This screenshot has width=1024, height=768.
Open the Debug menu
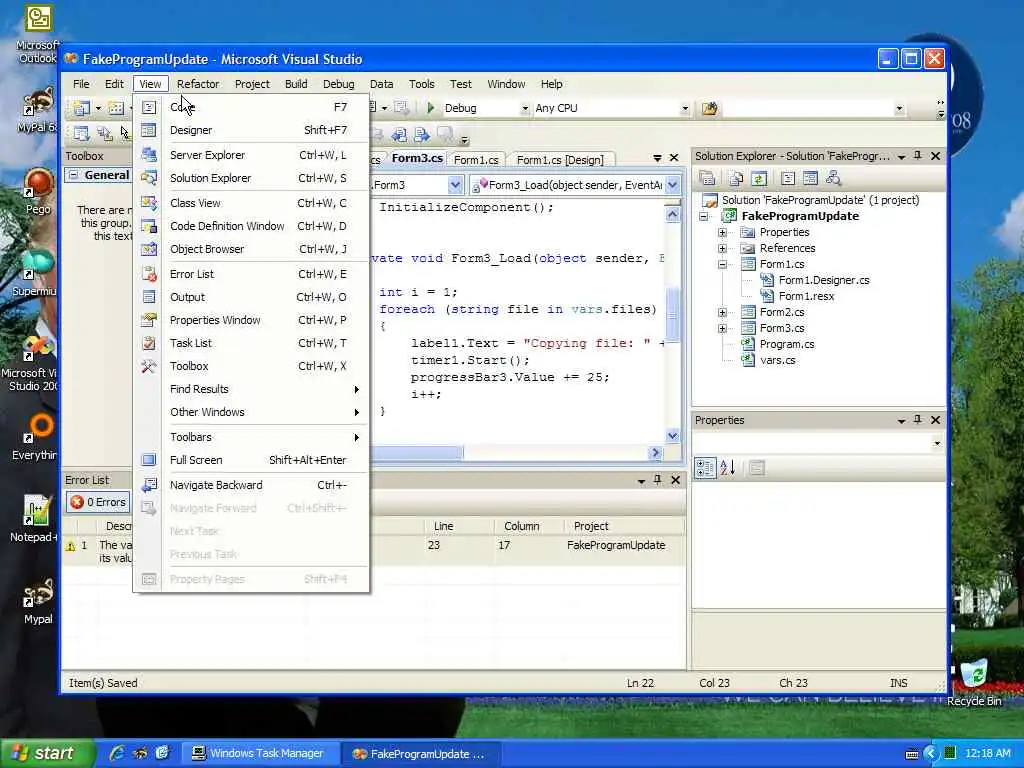point(338,84)
